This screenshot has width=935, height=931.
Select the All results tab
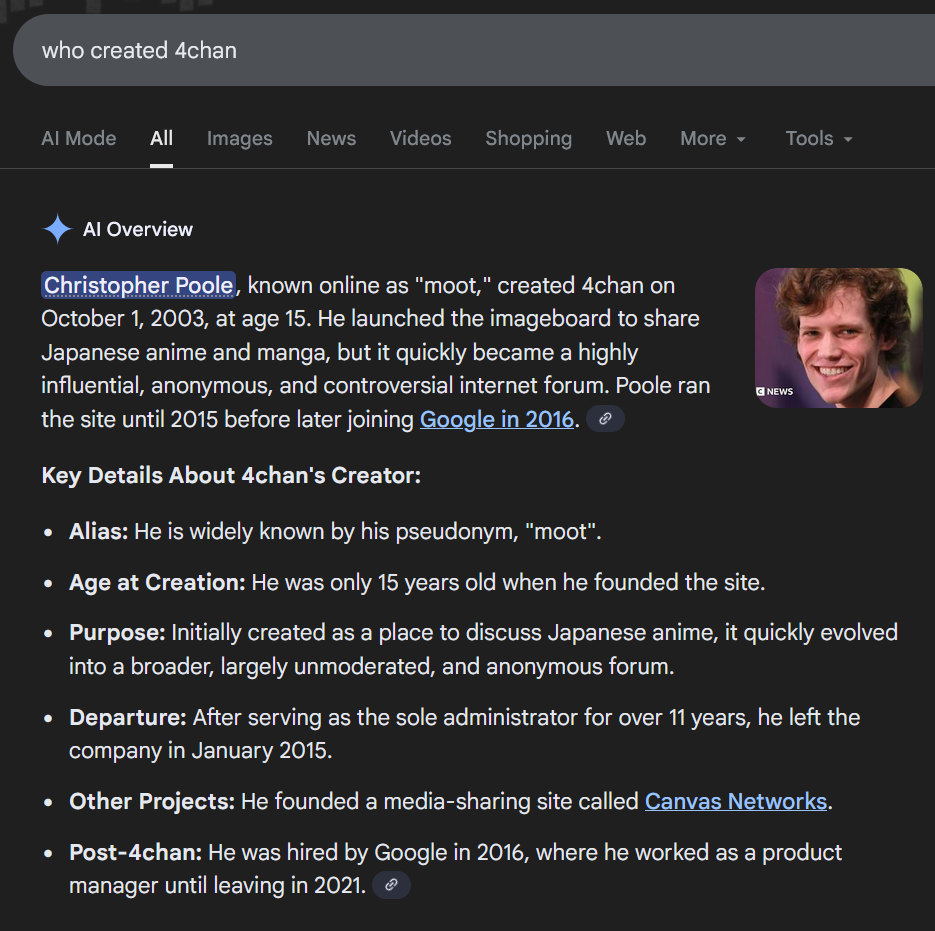(161, 138)
